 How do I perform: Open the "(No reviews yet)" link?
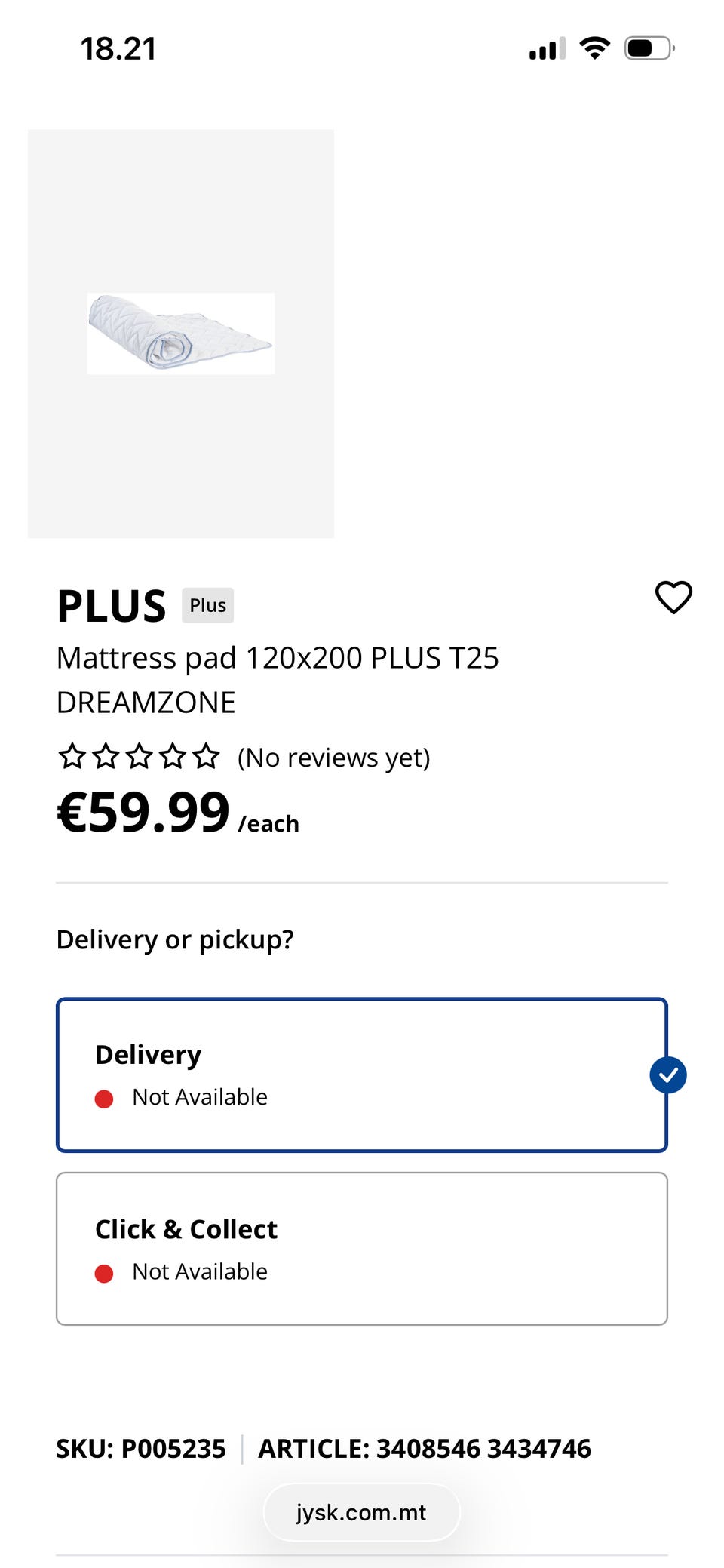coord(333,758)
